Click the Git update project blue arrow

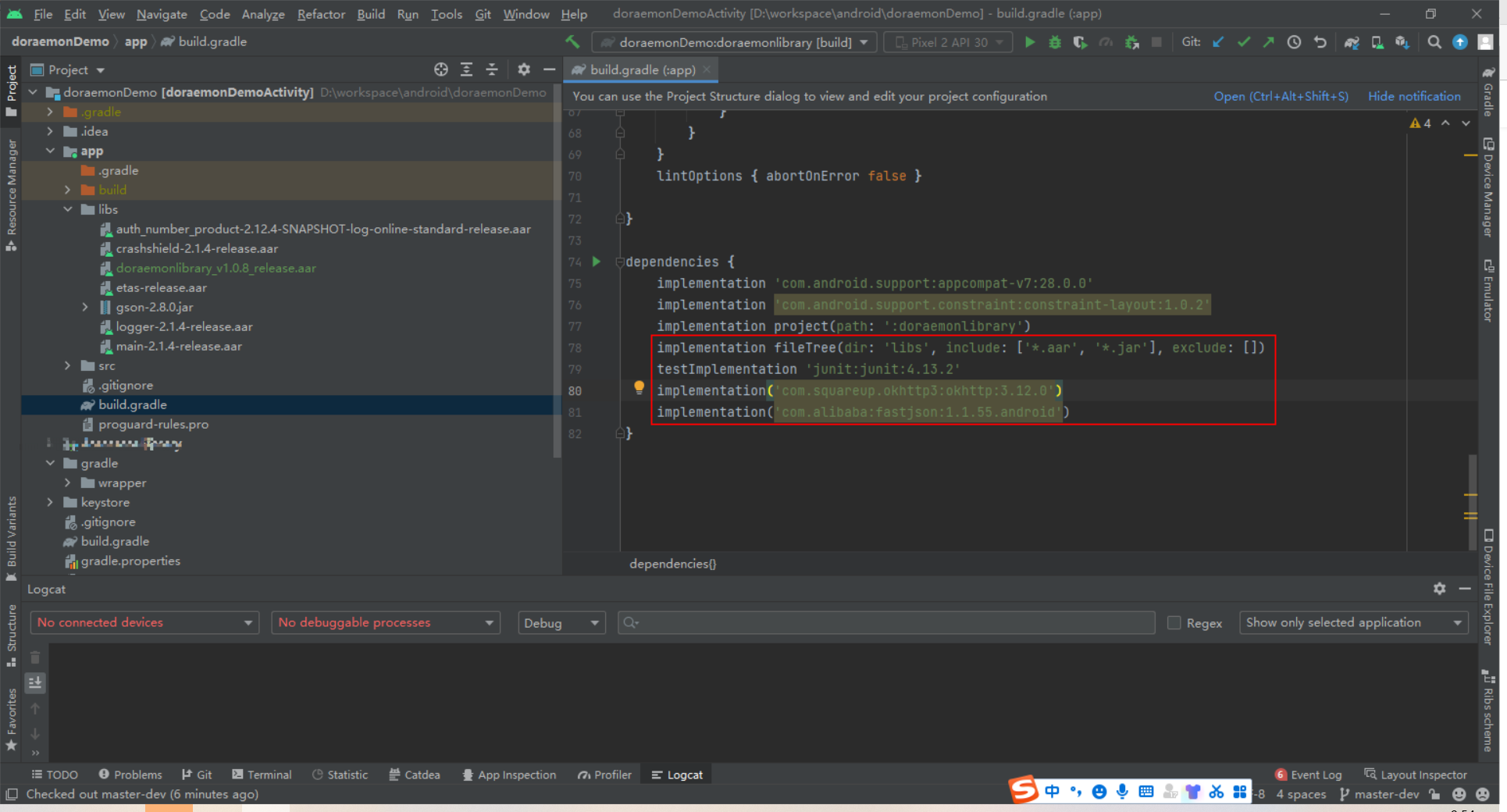1218,42
